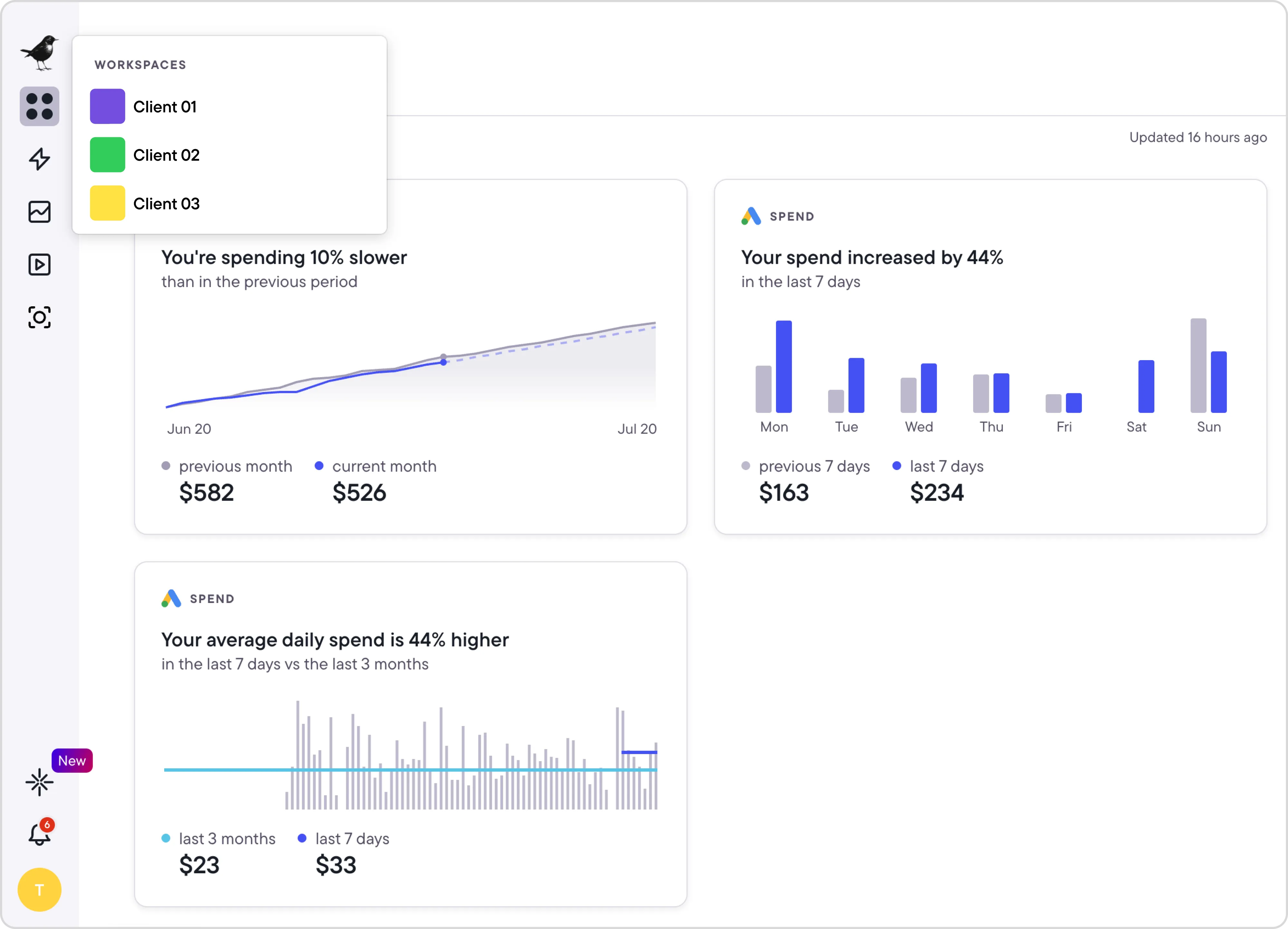Open the line chart sidebar icon
The image size is (1288, 929).
[40, 212]
